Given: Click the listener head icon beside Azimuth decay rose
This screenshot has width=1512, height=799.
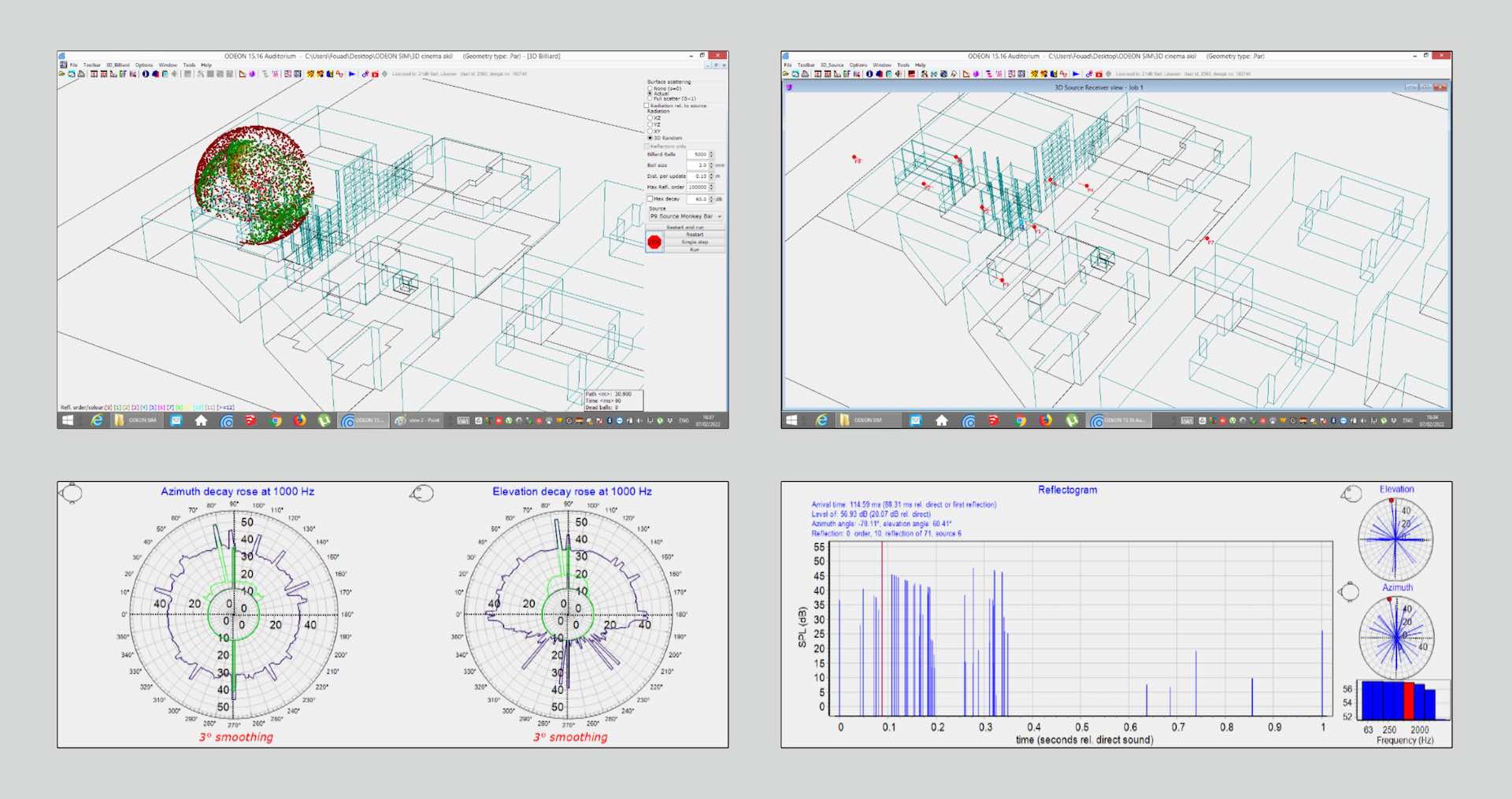Looking at the screenshot, I should pyautogui.click(x=72, y=494).
